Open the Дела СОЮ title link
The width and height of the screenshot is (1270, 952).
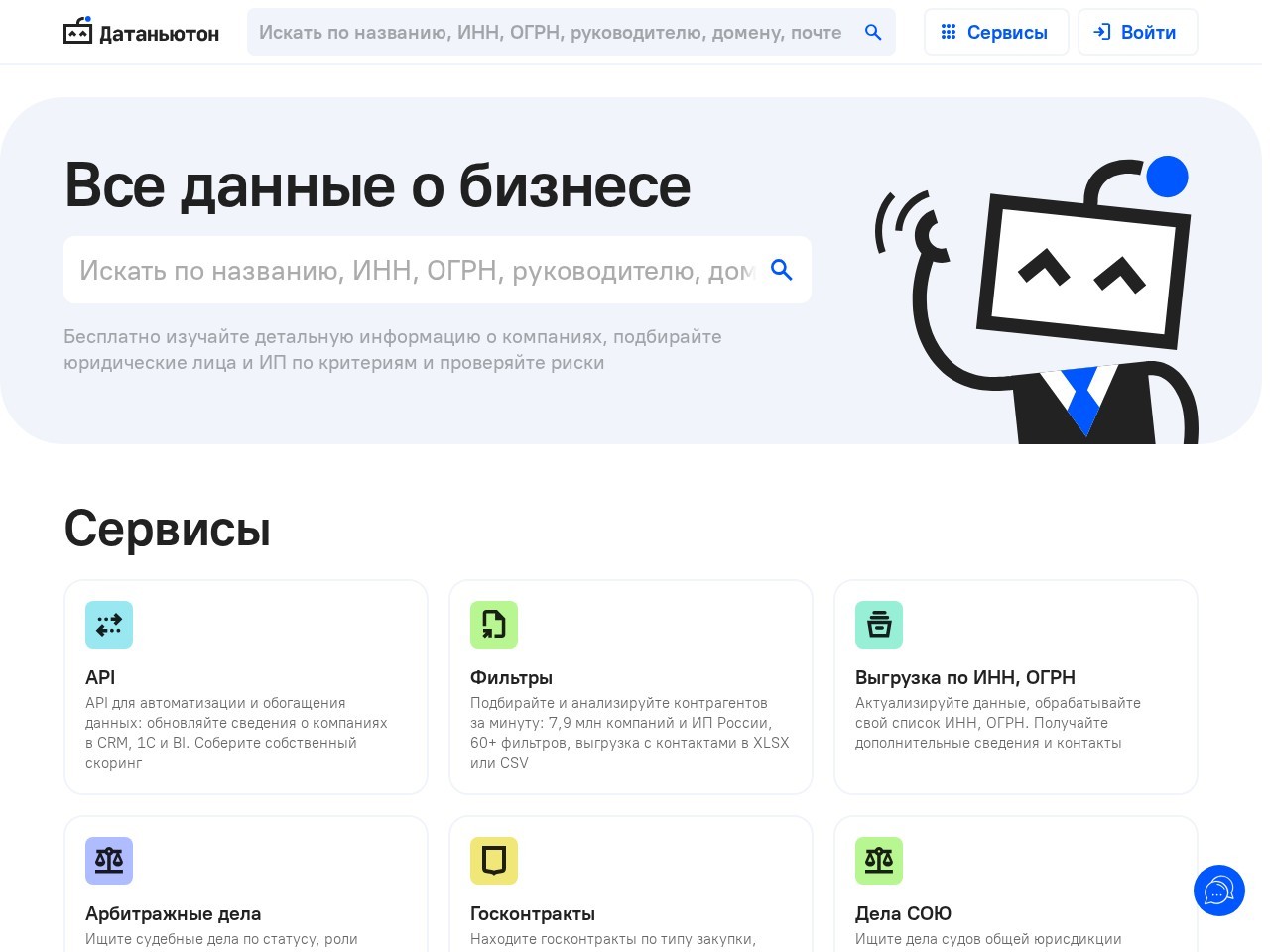tap(903, 913)
